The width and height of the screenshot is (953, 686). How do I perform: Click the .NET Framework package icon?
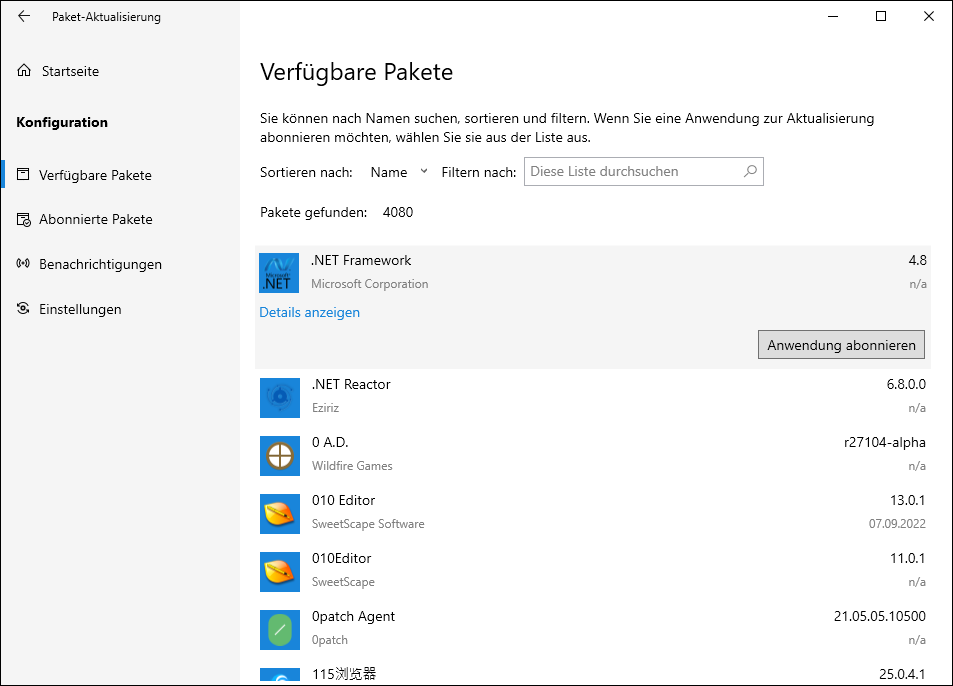(x=279, y=273)
